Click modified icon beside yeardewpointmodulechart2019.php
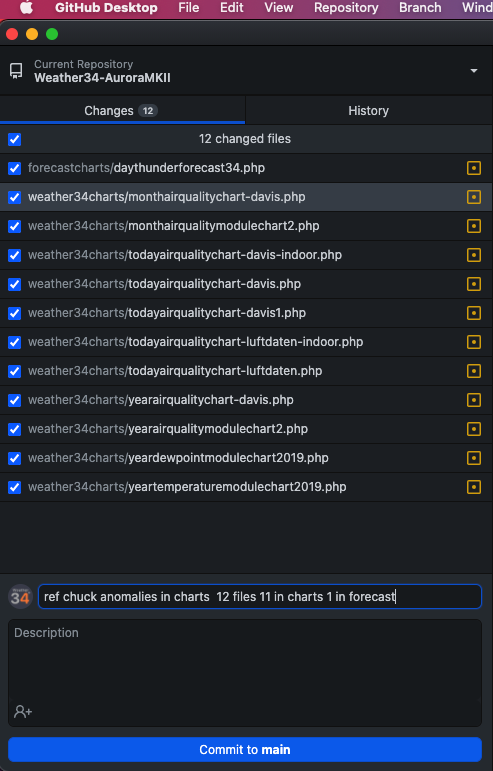Screen dimensions: 493x771 [x=473, y=458]
